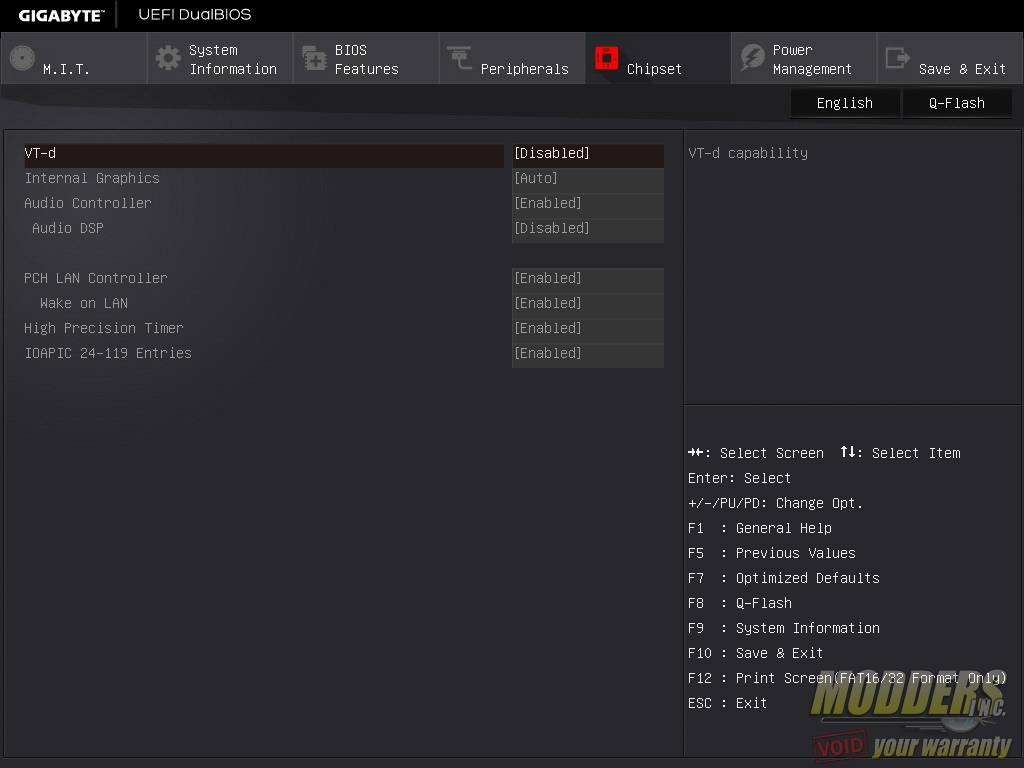Open the PCH LAN Controller value dropdown

pyautogui.click(x=588, y=278)
